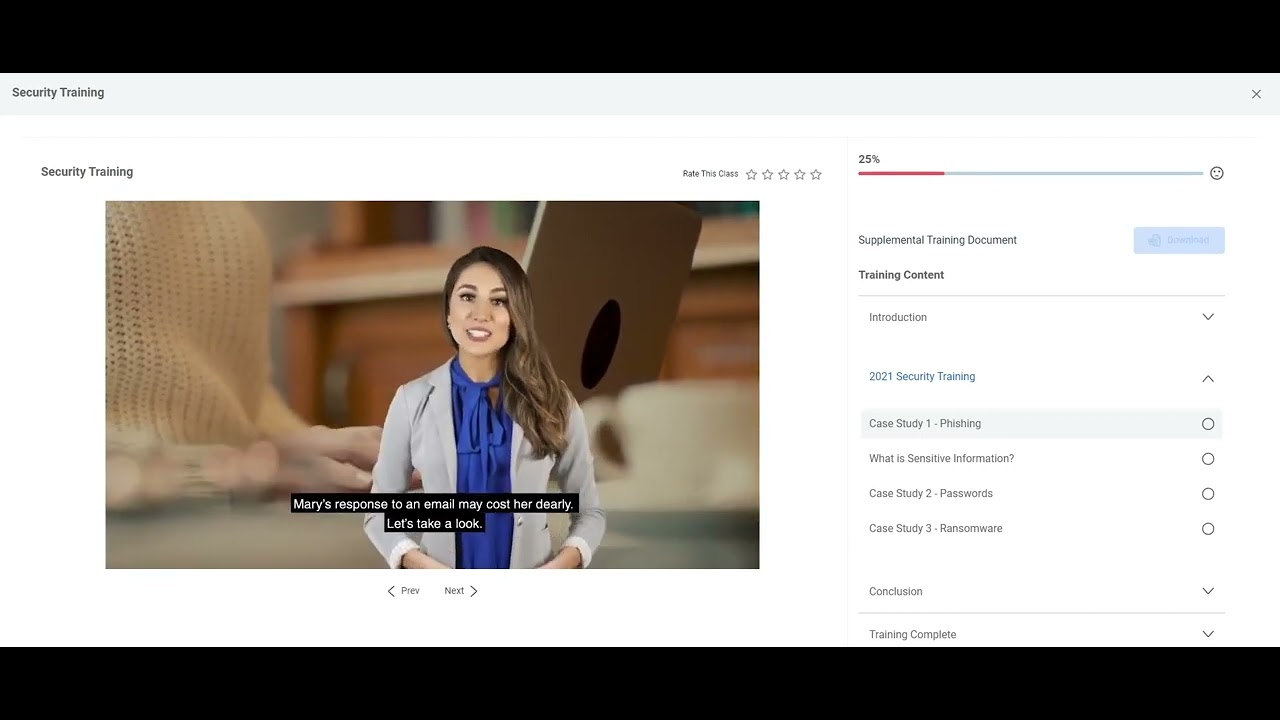Click the Security Training title in header bar
The image size is (1280, 720).
coord(58,93)
